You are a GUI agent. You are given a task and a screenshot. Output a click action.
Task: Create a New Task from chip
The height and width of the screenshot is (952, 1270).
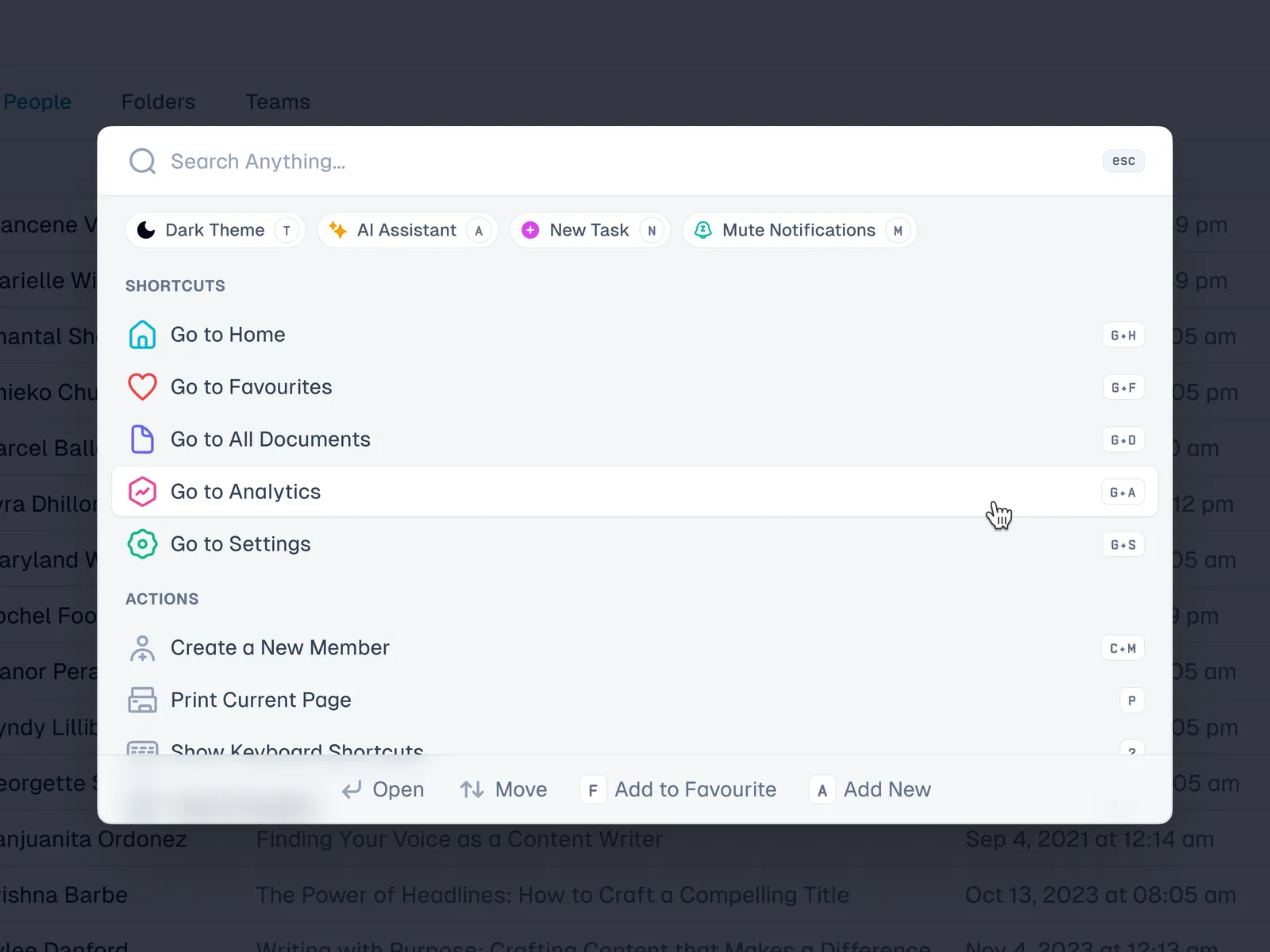coord(590,230)
